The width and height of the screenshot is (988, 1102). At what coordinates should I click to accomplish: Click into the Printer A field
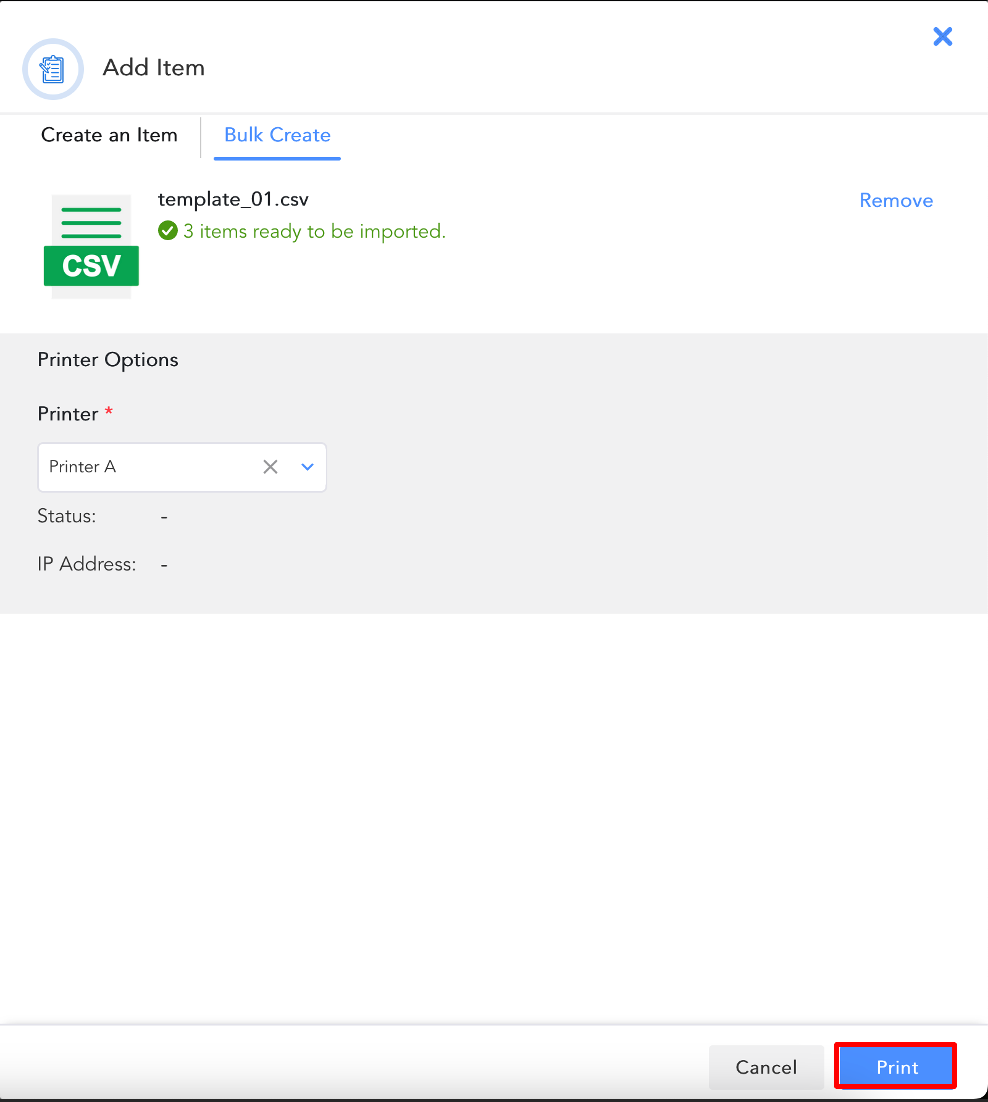(x=182, y=467)
